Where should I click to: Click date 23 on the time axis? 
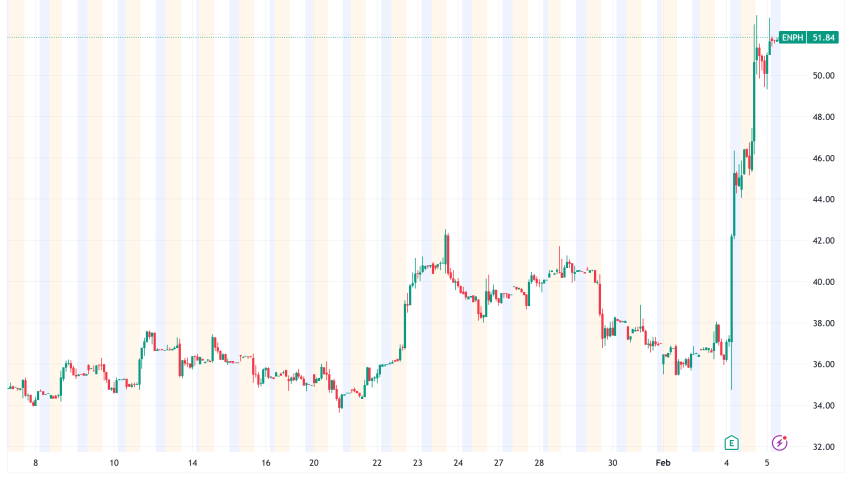417,464
